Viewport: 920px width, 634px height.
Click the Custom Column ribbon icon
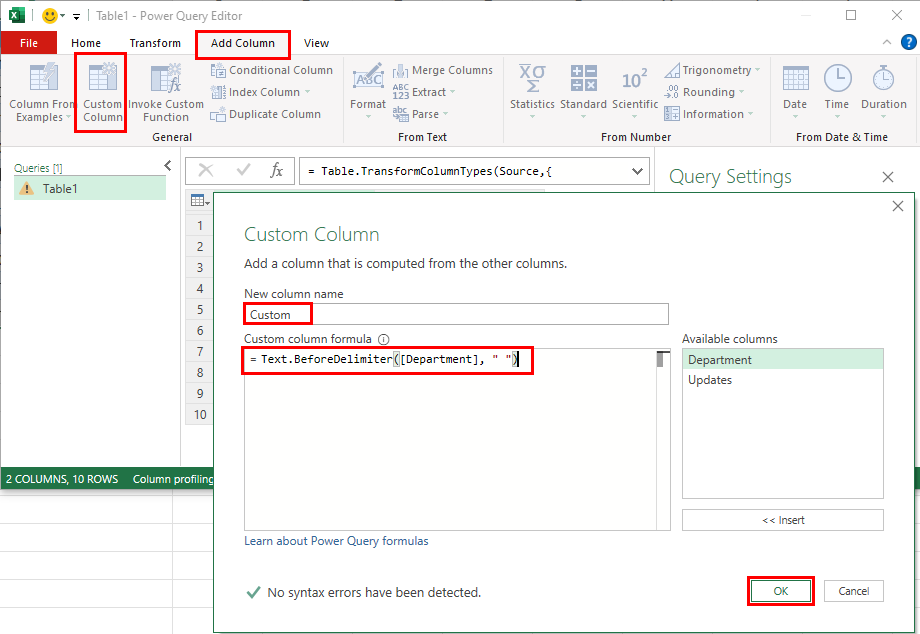(x=102, y=77)
